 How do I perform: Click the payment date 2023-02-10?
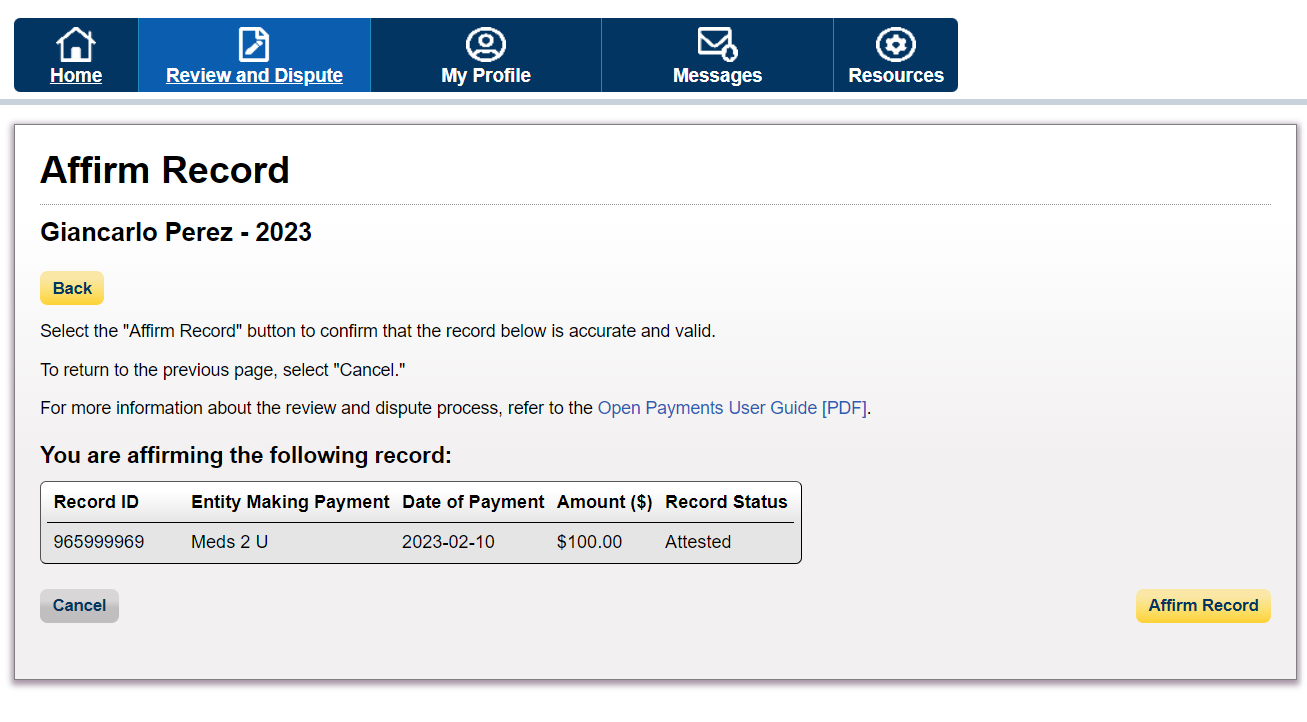(x=448, y=542)
